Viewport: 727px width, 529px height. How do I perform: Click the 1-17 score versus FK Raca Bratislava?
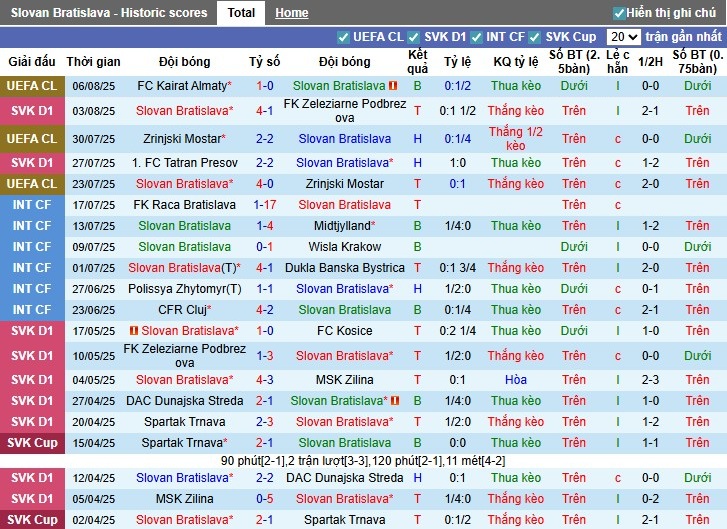click(265, 204)
